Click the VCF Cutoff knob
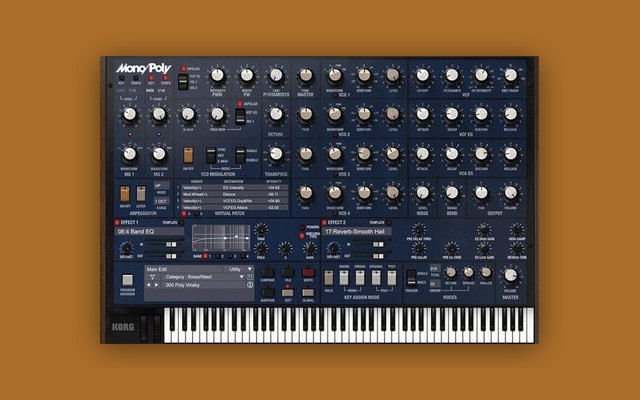 422,75
